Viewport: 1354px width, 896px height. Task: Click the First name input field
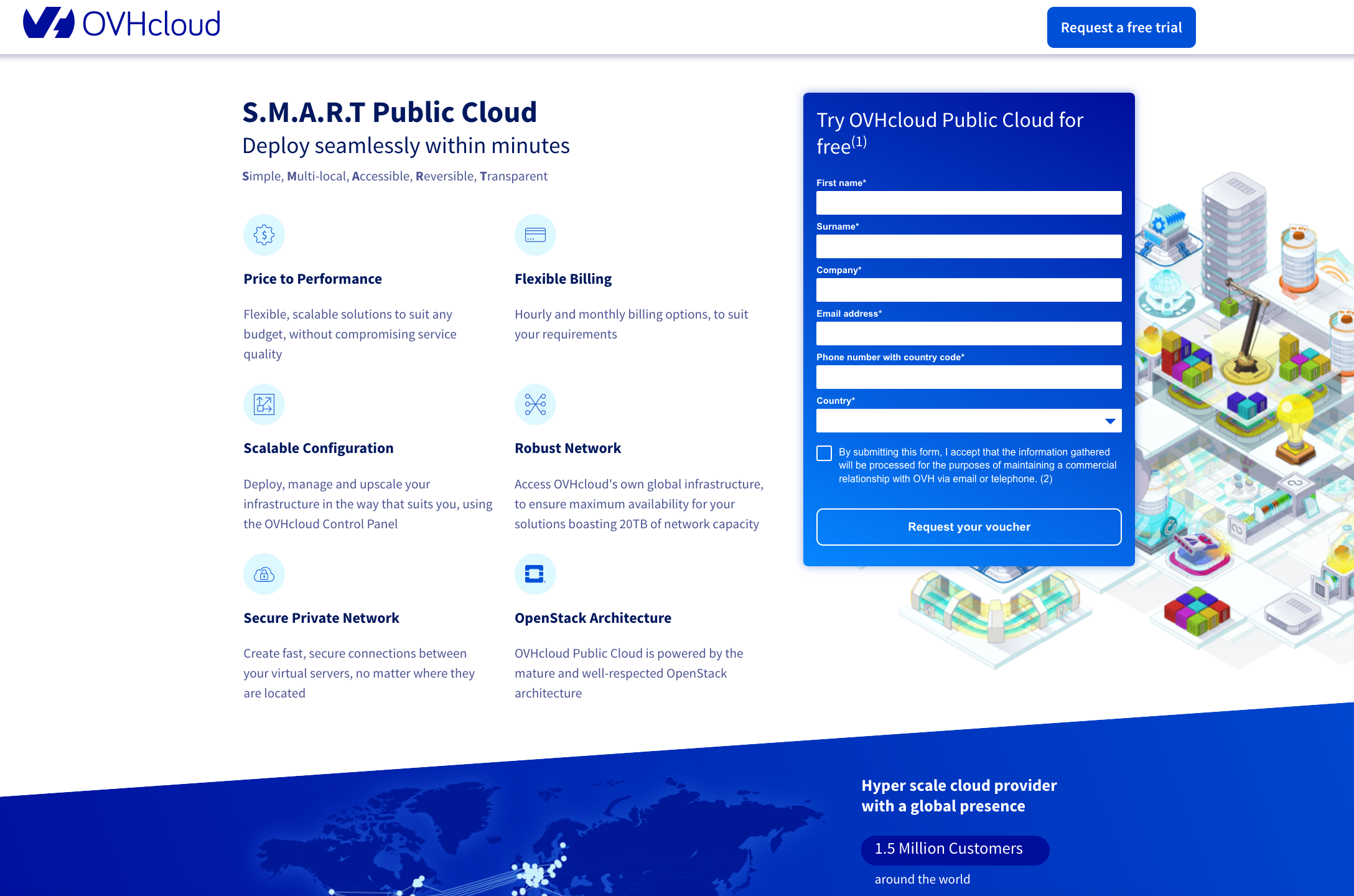pos(969,203)
